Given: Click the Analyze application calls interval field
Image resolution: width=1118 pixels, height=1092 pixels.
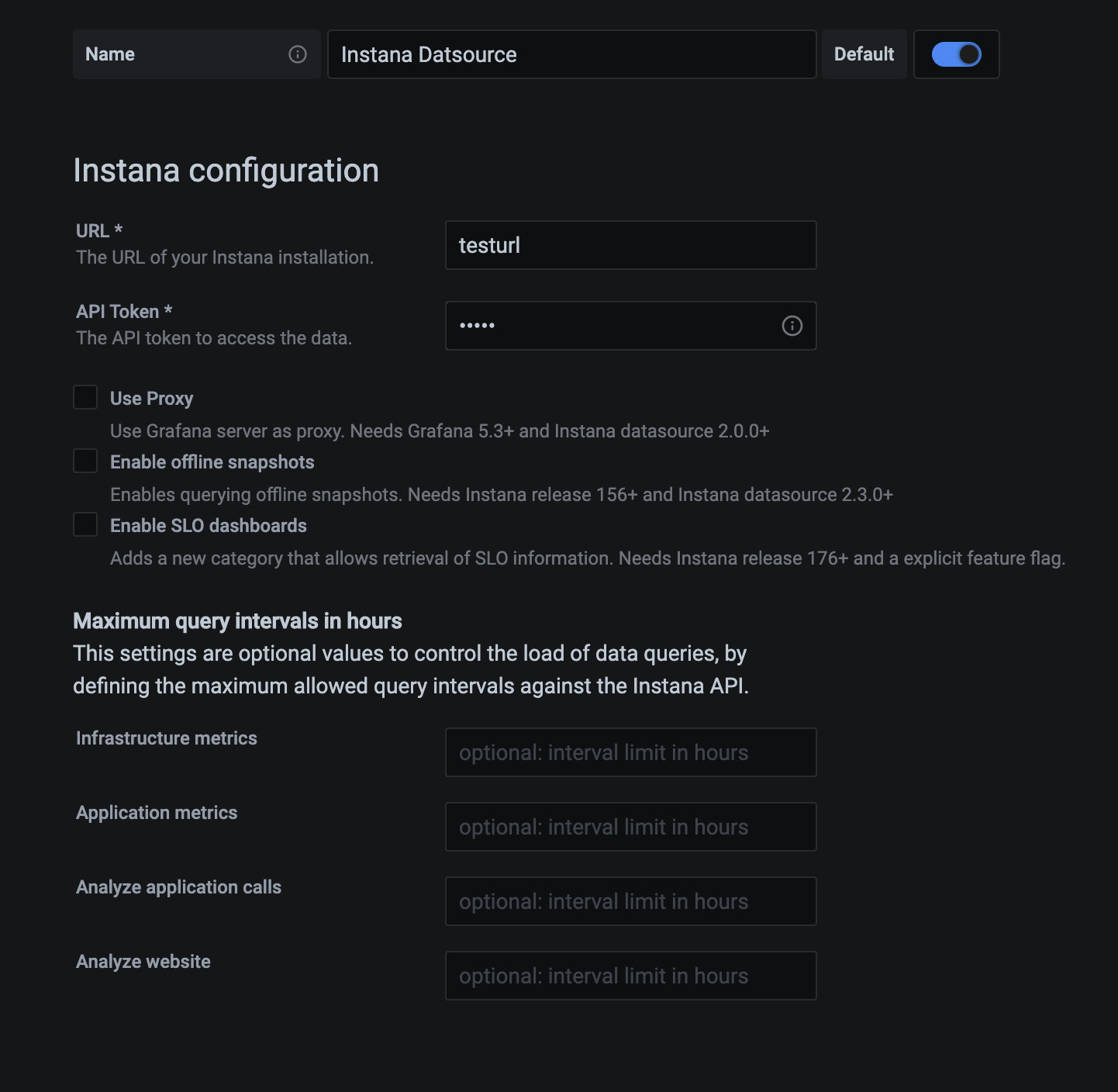Looking at the screenshot, I should (x=631, y=901).
